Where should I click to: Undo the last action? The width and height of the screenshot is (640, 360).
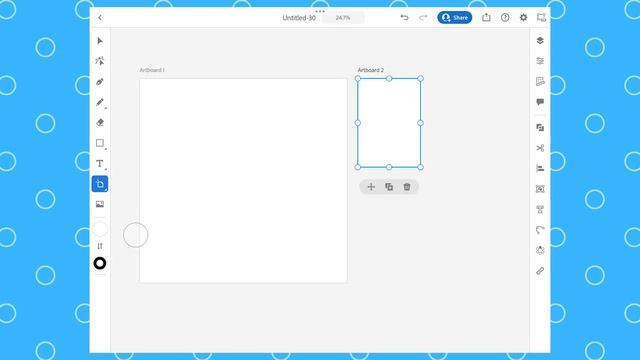[x=404, y=18]
